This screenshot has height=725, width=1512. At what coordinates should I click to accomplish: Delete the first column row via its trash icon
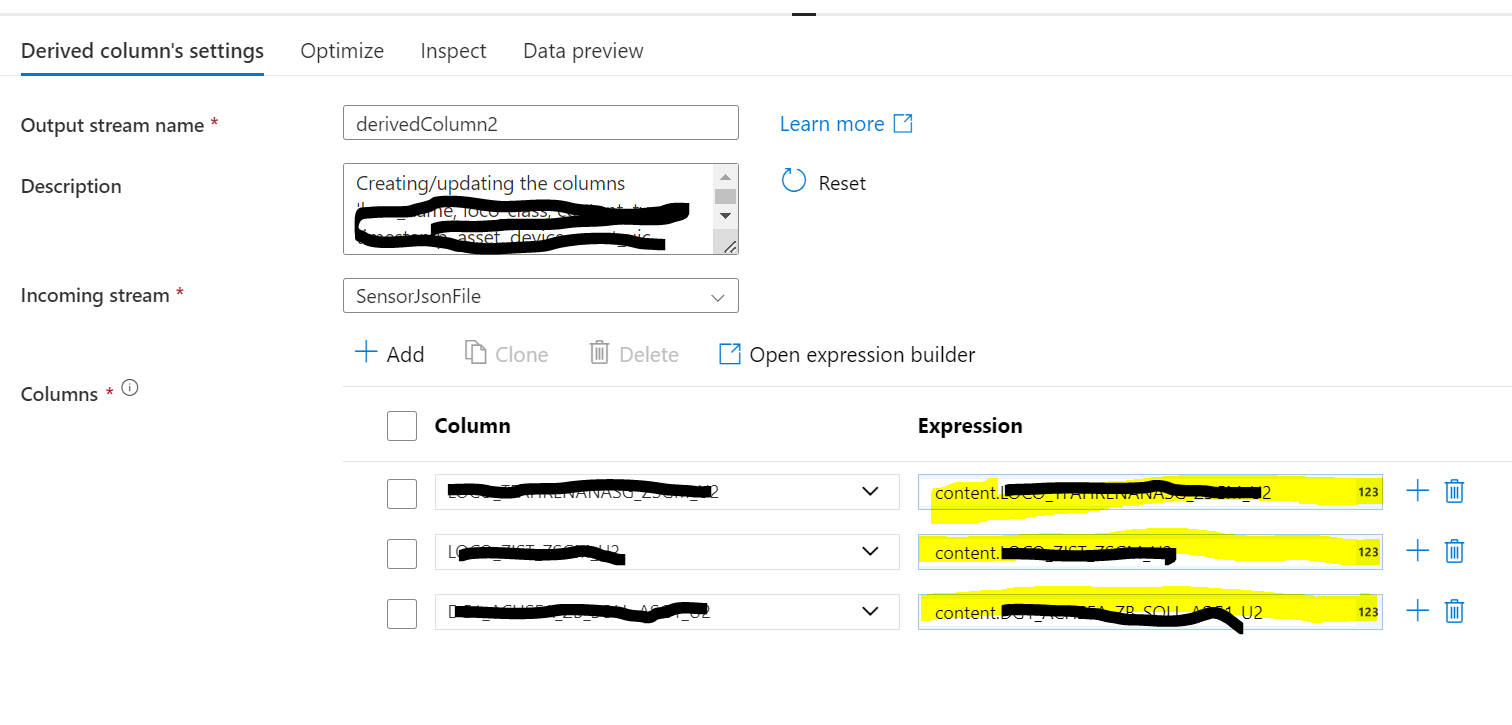tap(1454, 491)
